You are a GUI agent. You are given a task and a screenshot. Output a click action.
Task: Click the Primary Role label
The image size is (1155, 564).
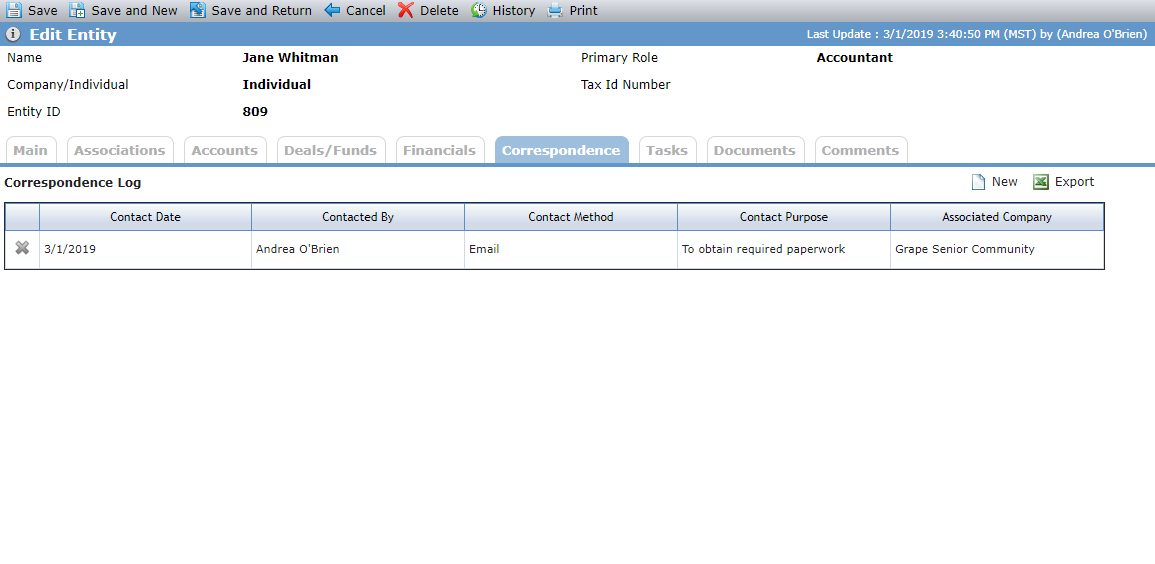click(x=619, y=57)
